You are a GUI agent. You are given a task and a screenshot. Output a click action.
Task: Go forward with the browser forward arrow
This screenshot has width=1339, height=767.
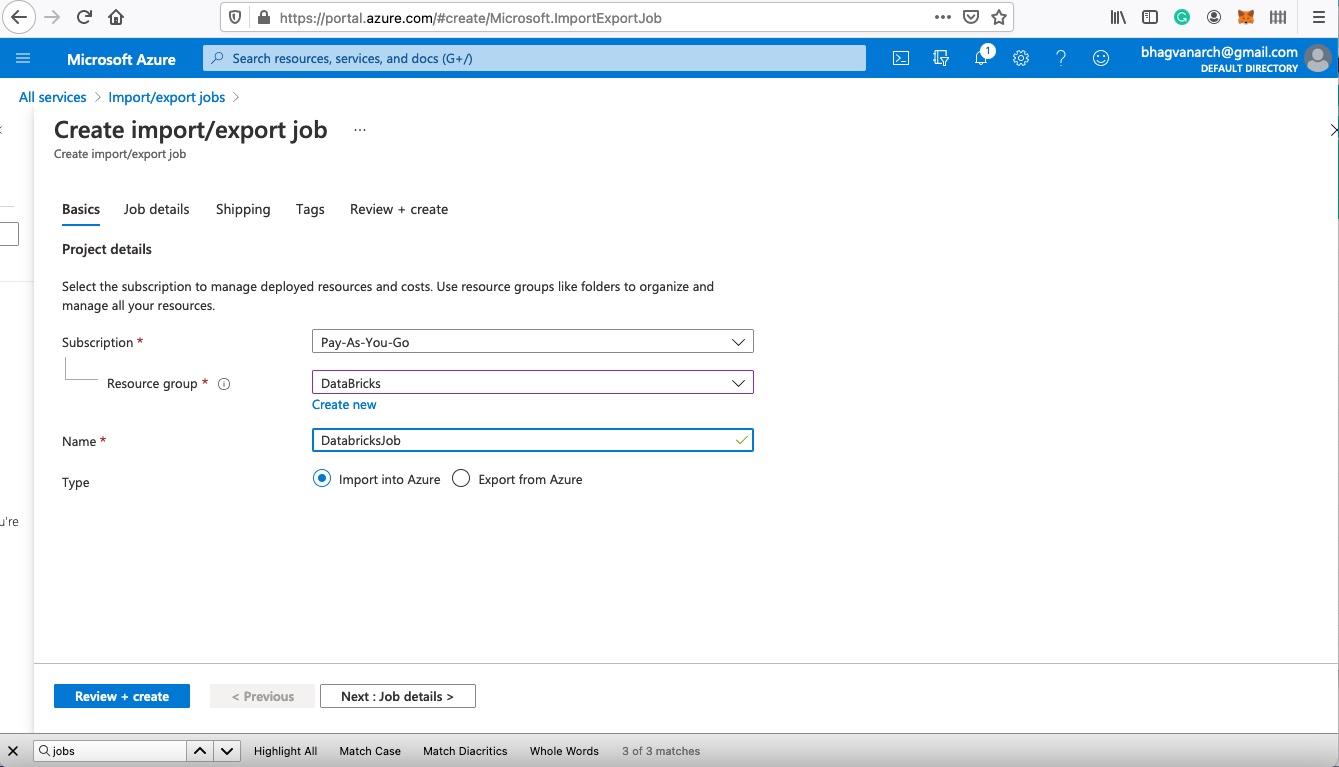point(52,17)
